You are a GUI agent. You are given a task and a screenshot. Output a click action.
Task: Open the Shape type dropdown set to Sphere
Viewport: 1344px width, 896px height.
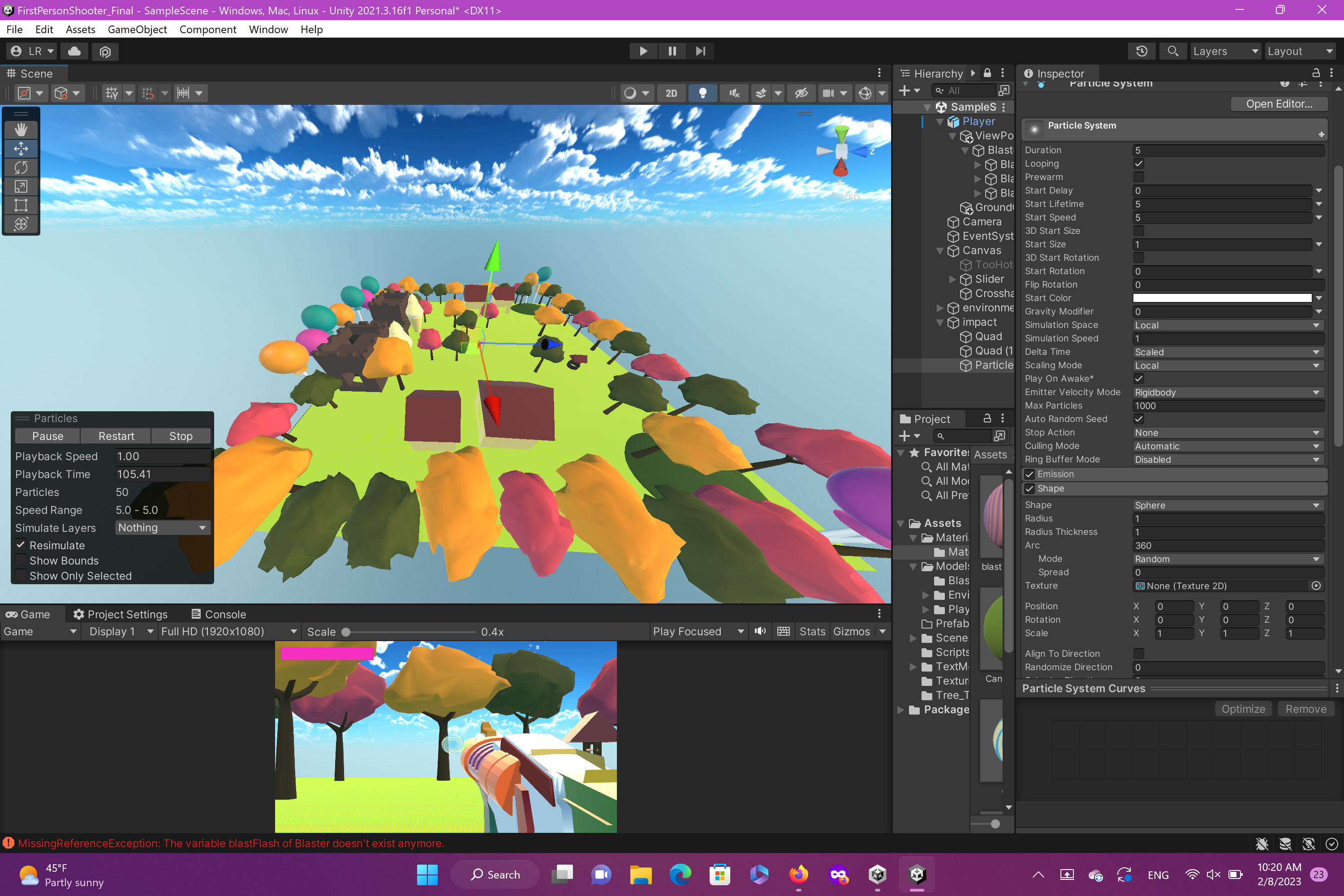point(1228,505)
